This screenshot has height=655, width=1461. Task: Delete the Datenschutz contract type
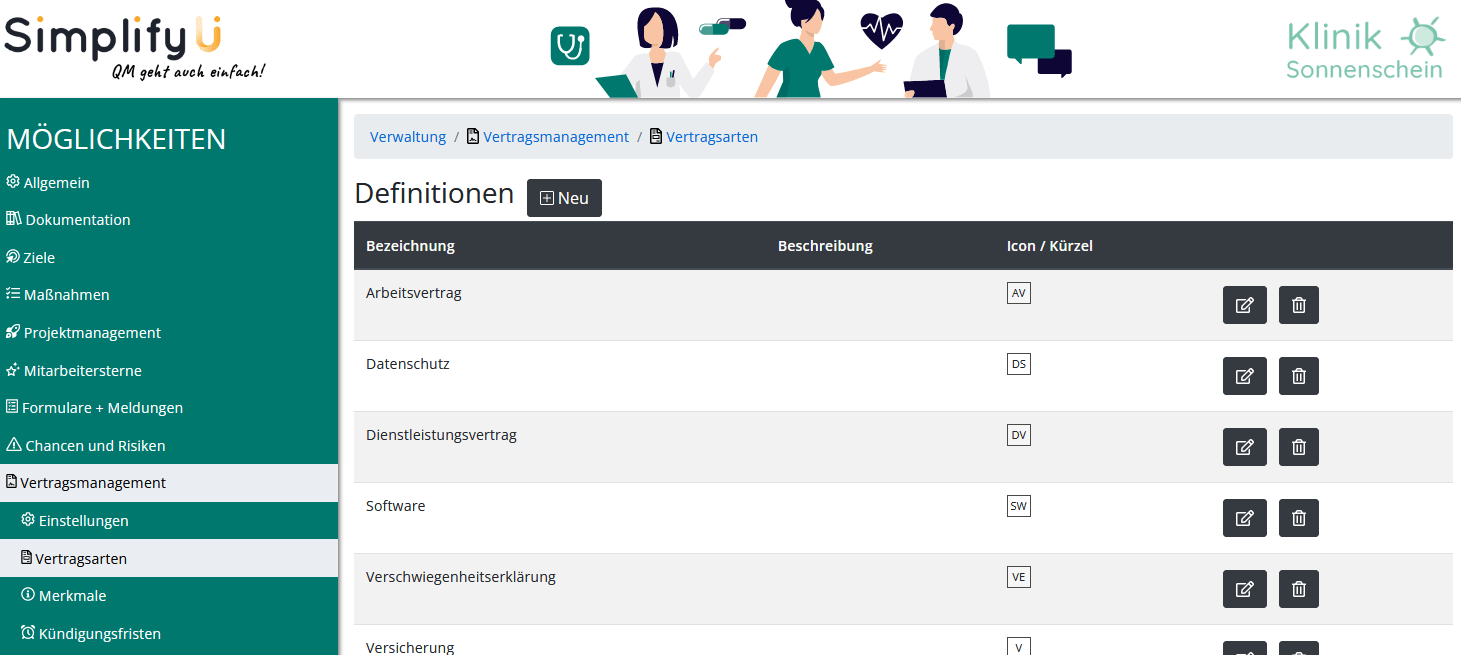click(1298, 376)
